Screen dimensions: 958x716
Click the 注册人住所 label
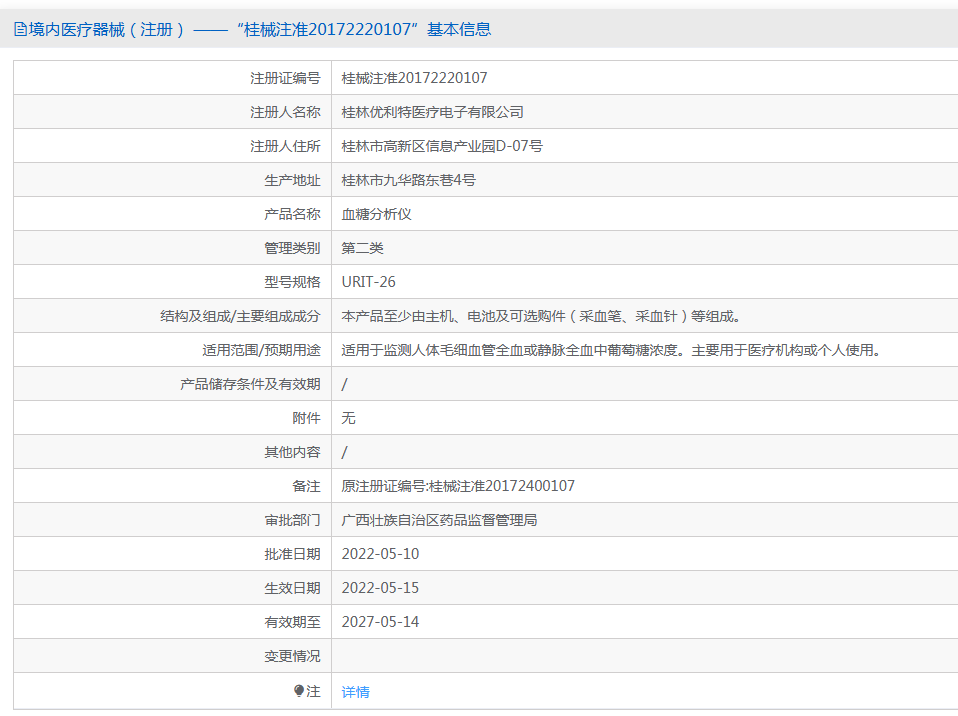(285, 146)
